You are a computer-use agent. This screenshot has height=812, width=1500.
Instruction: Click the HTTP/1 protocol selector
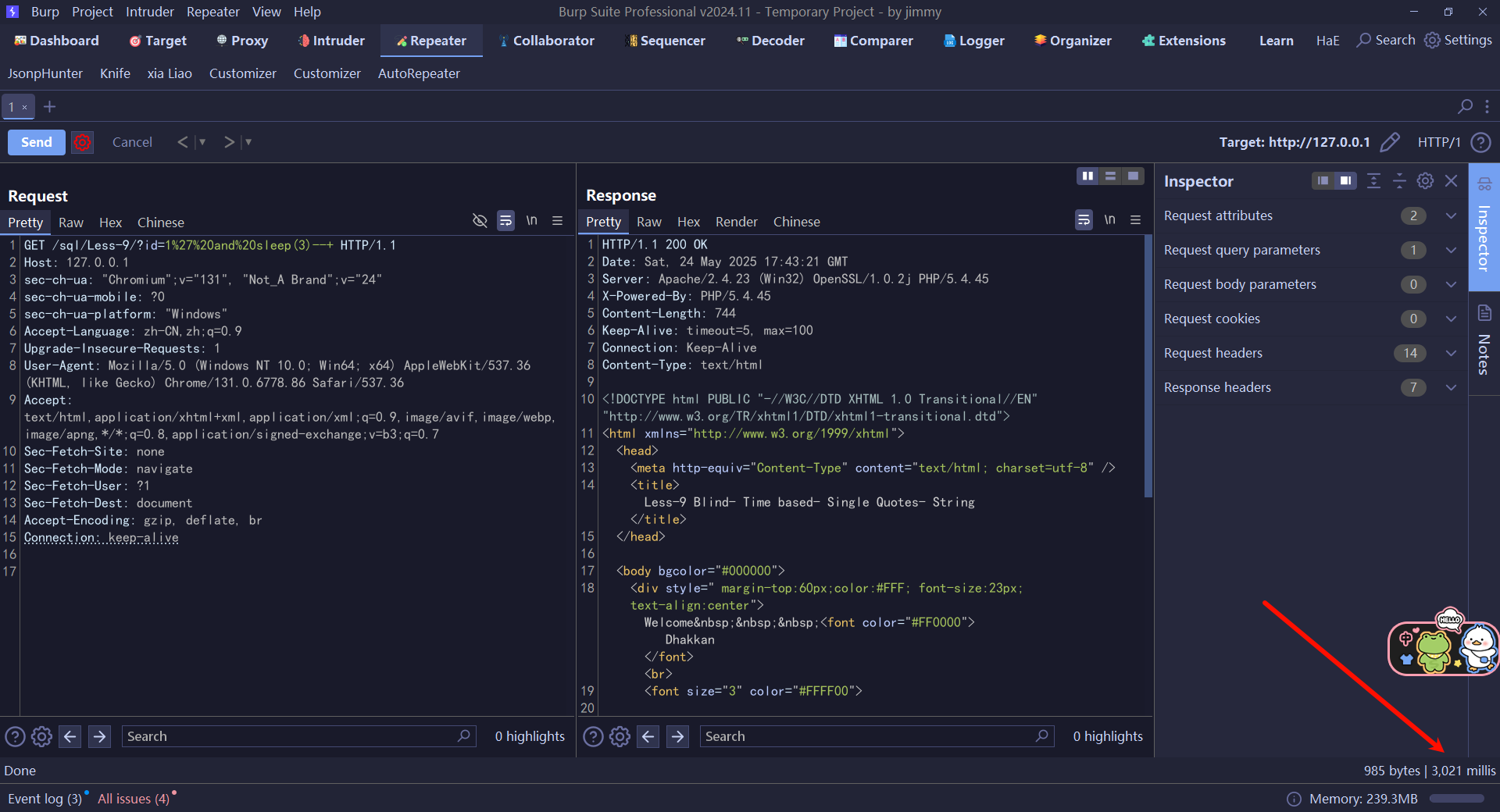coord(1438,142)
